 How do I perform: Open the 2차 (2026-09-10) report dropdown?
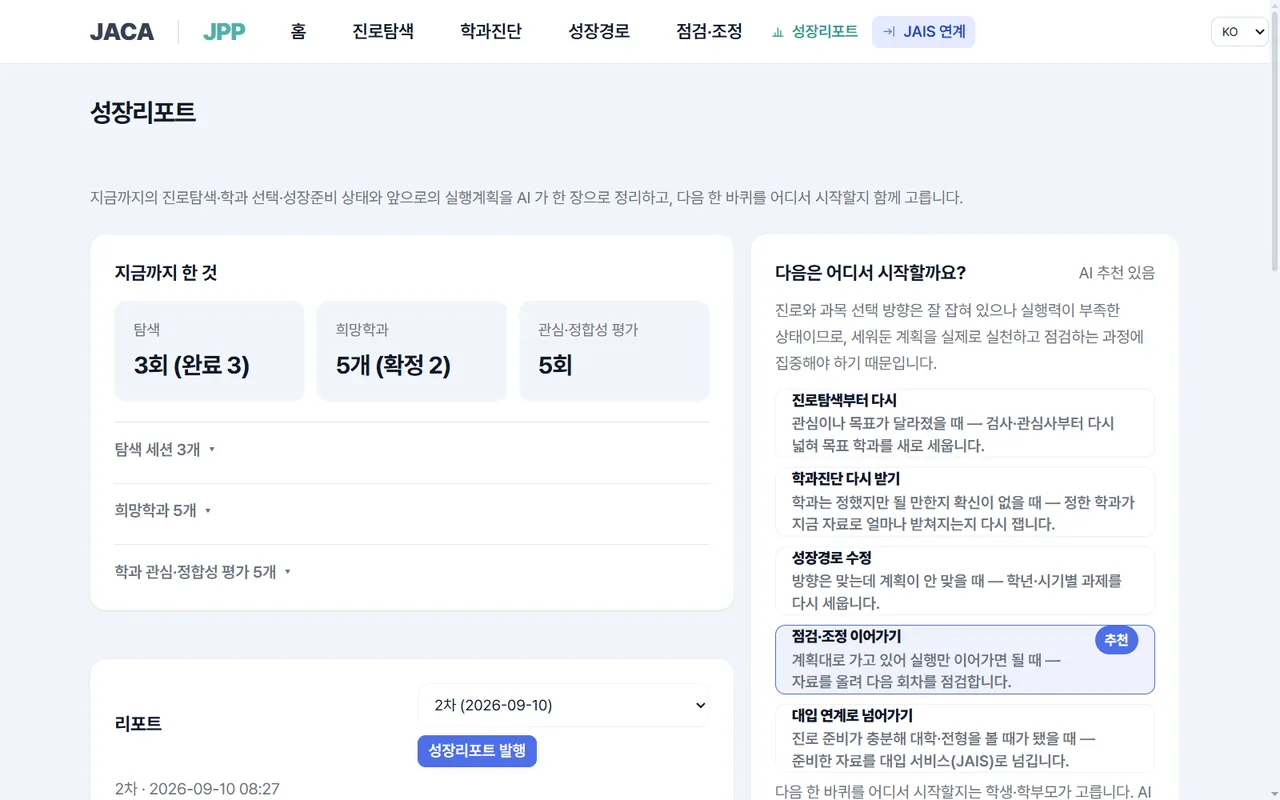click(x=564, y=705)
